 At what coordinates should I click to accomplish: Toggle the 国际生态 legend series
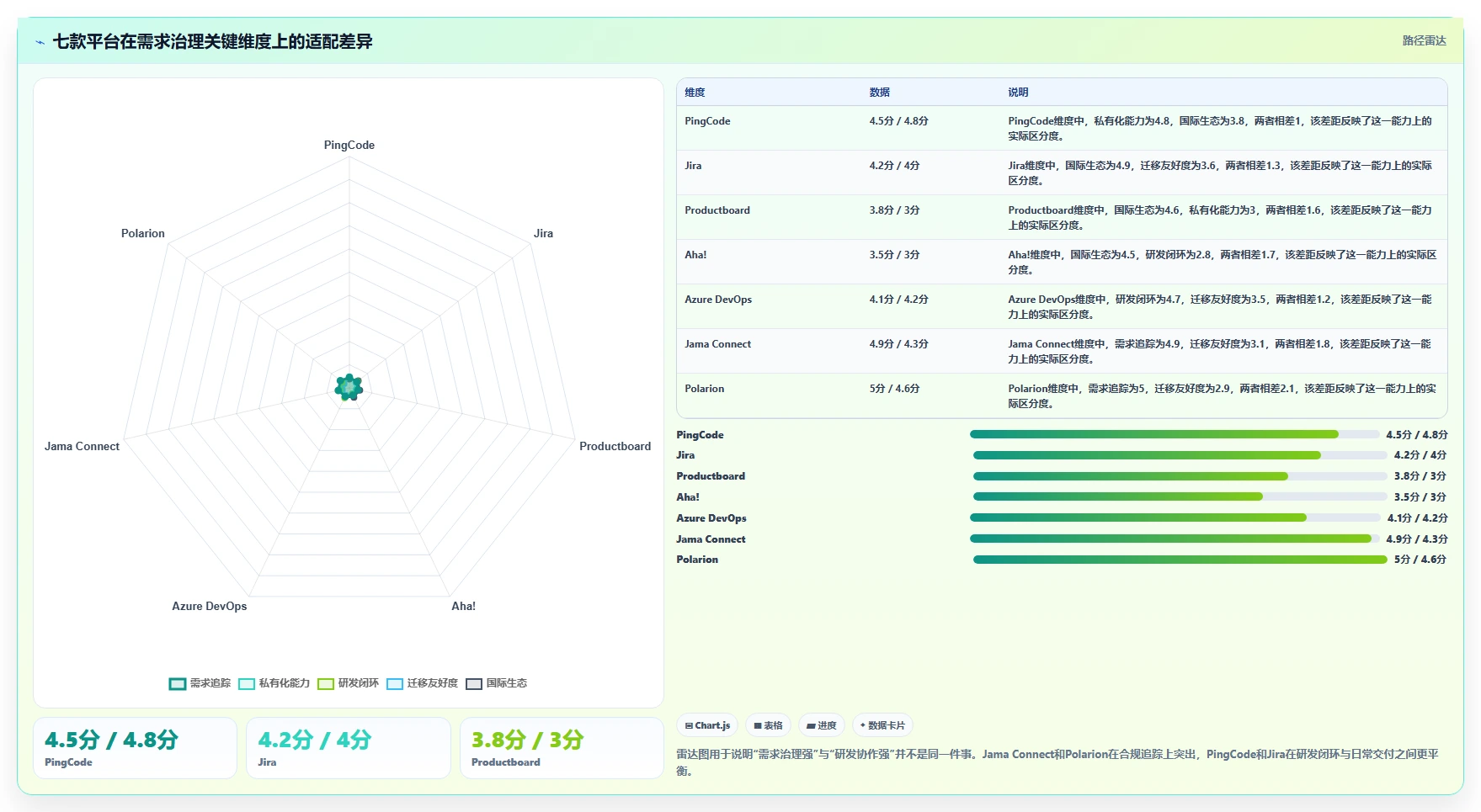click(x=497, y=683)
